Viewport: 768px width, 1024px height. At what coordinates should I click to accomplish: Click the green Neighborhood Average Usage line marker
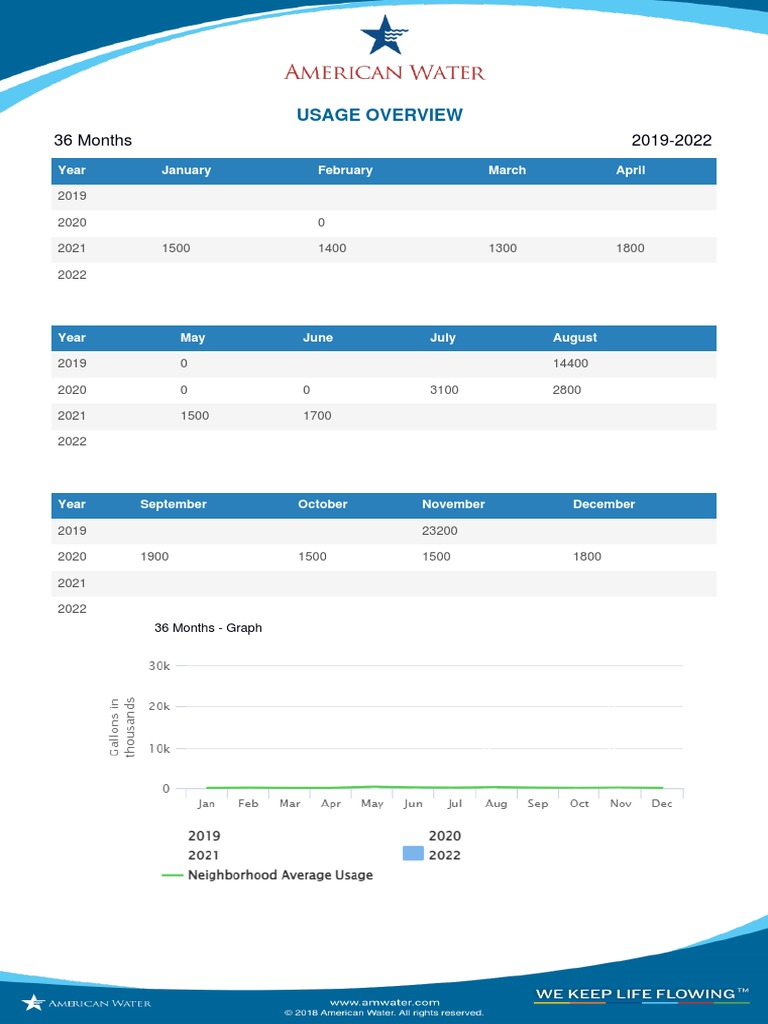pyautogui.click(x=172, y=875)
